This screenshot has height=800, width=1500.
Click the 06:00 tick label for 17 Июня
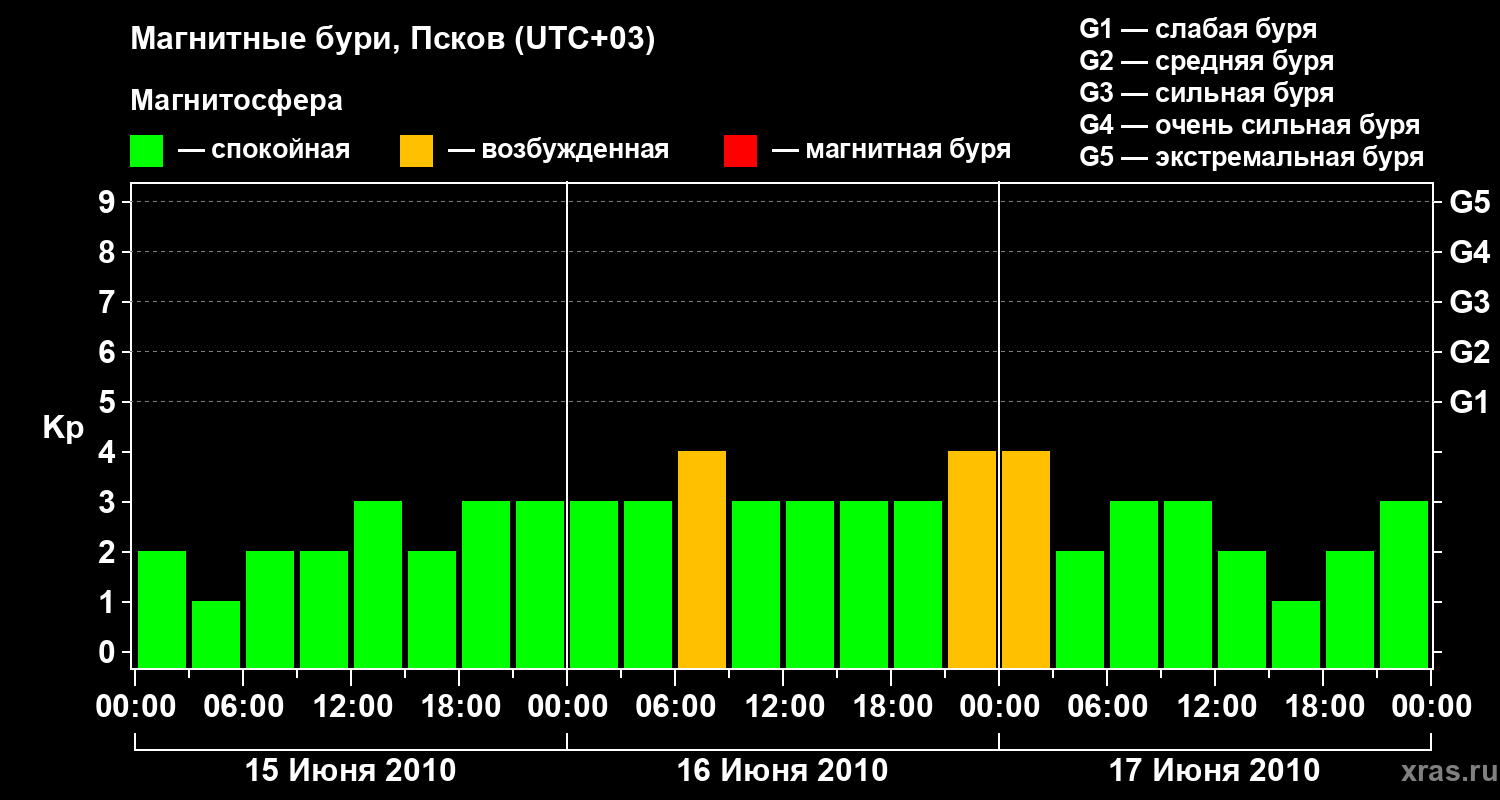[1107, 706]
